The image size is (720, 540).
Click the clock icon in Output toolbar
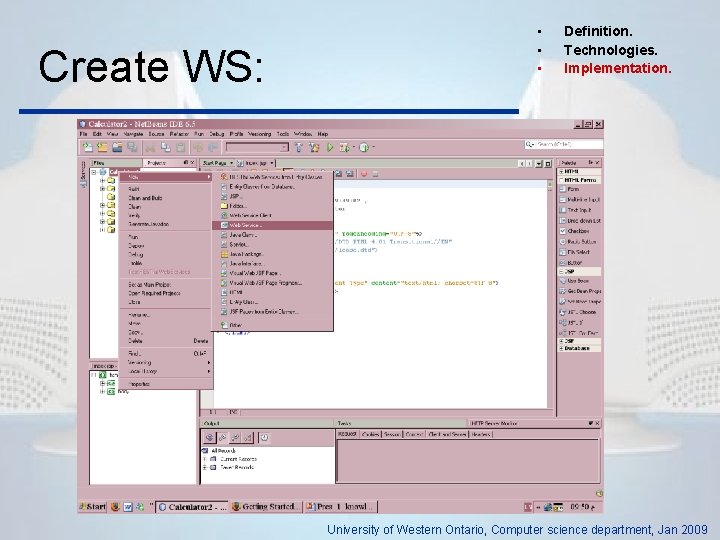pos(264,438)
